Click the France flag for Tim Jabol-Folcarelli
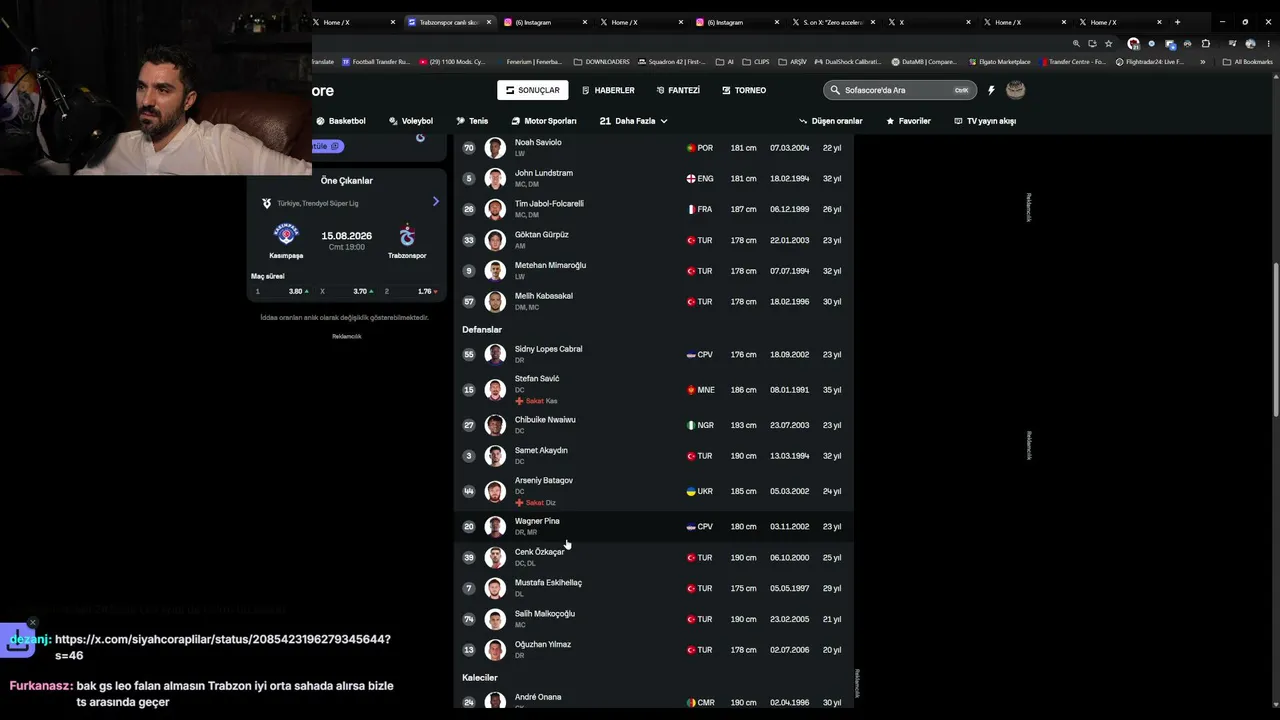The image size is (1280, 720). 690,210
